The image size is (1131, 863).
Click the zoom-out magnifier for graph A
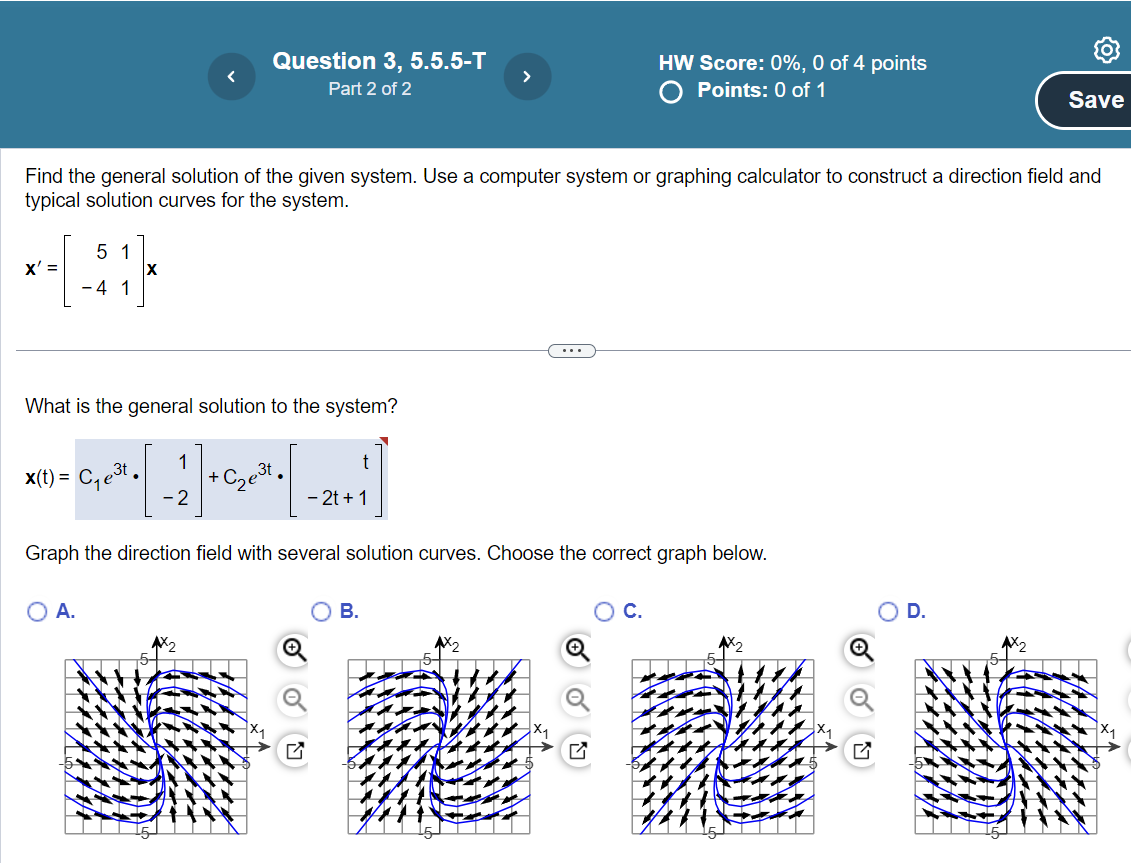tap(290, 700)
